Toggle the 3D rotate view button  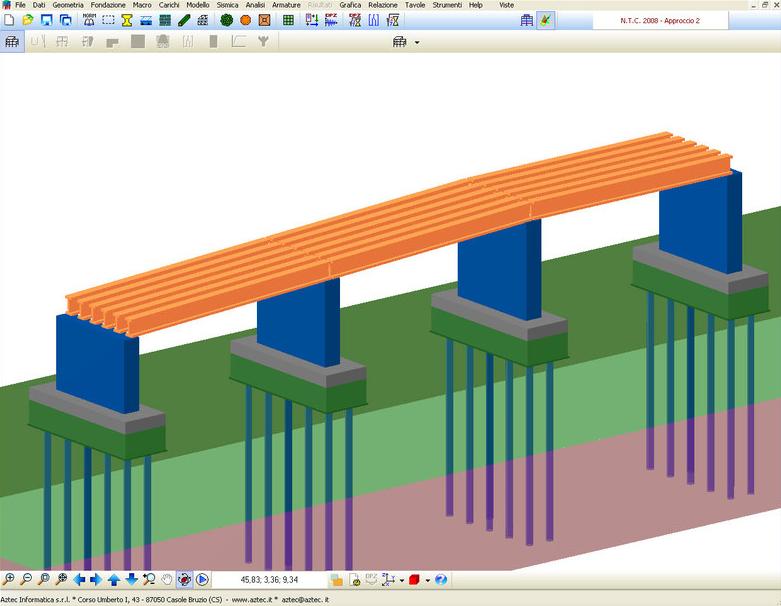pos(184,579)
